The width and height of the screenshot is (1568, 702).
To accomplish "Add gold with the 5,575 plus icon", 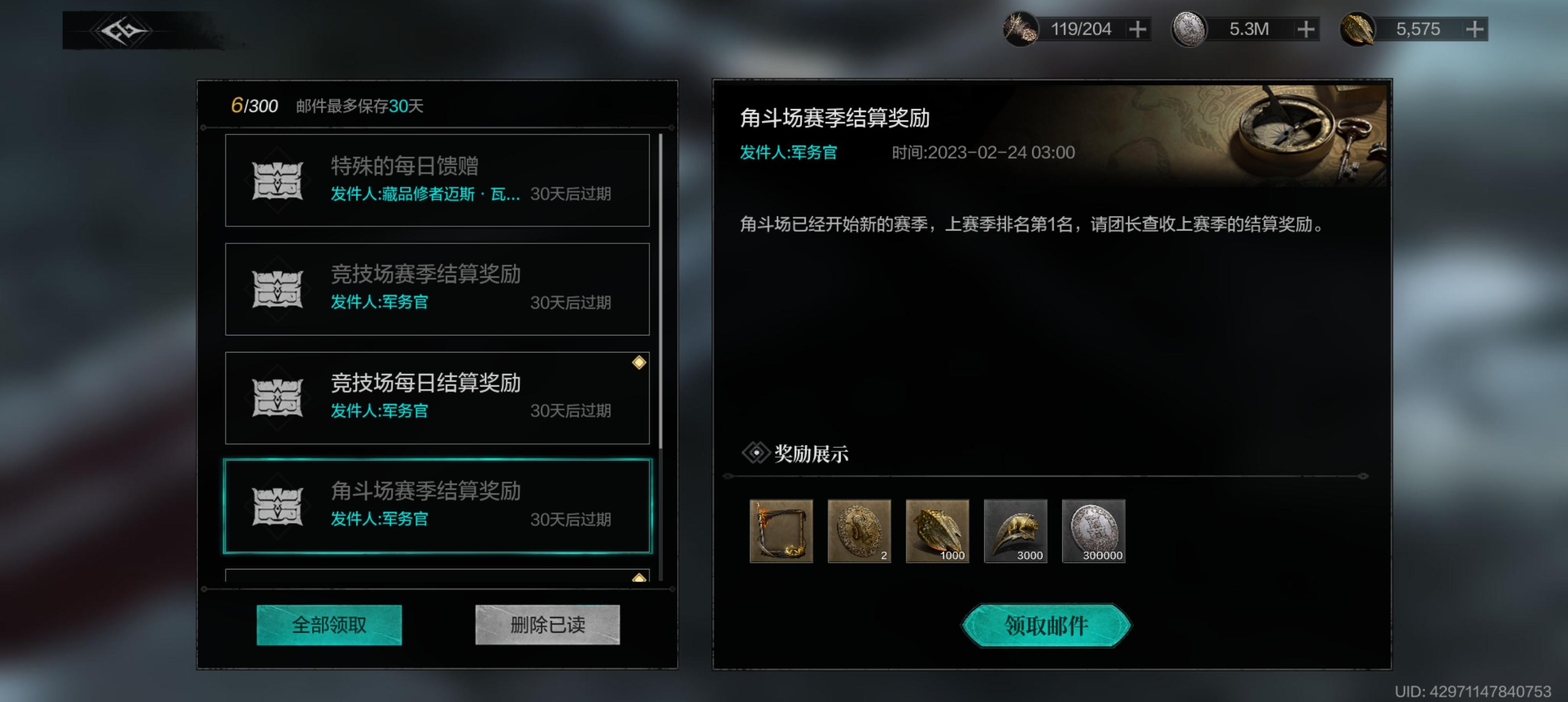I will point(1474,29).
